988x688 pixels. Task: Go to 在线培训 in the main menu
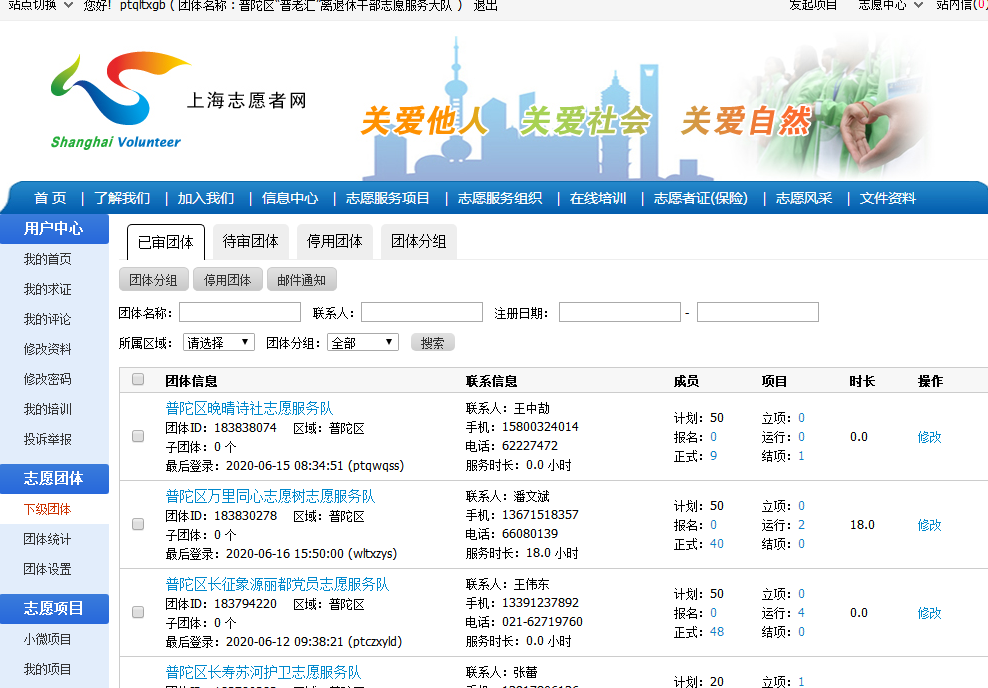pyautogui.click(x=597, y=198)
